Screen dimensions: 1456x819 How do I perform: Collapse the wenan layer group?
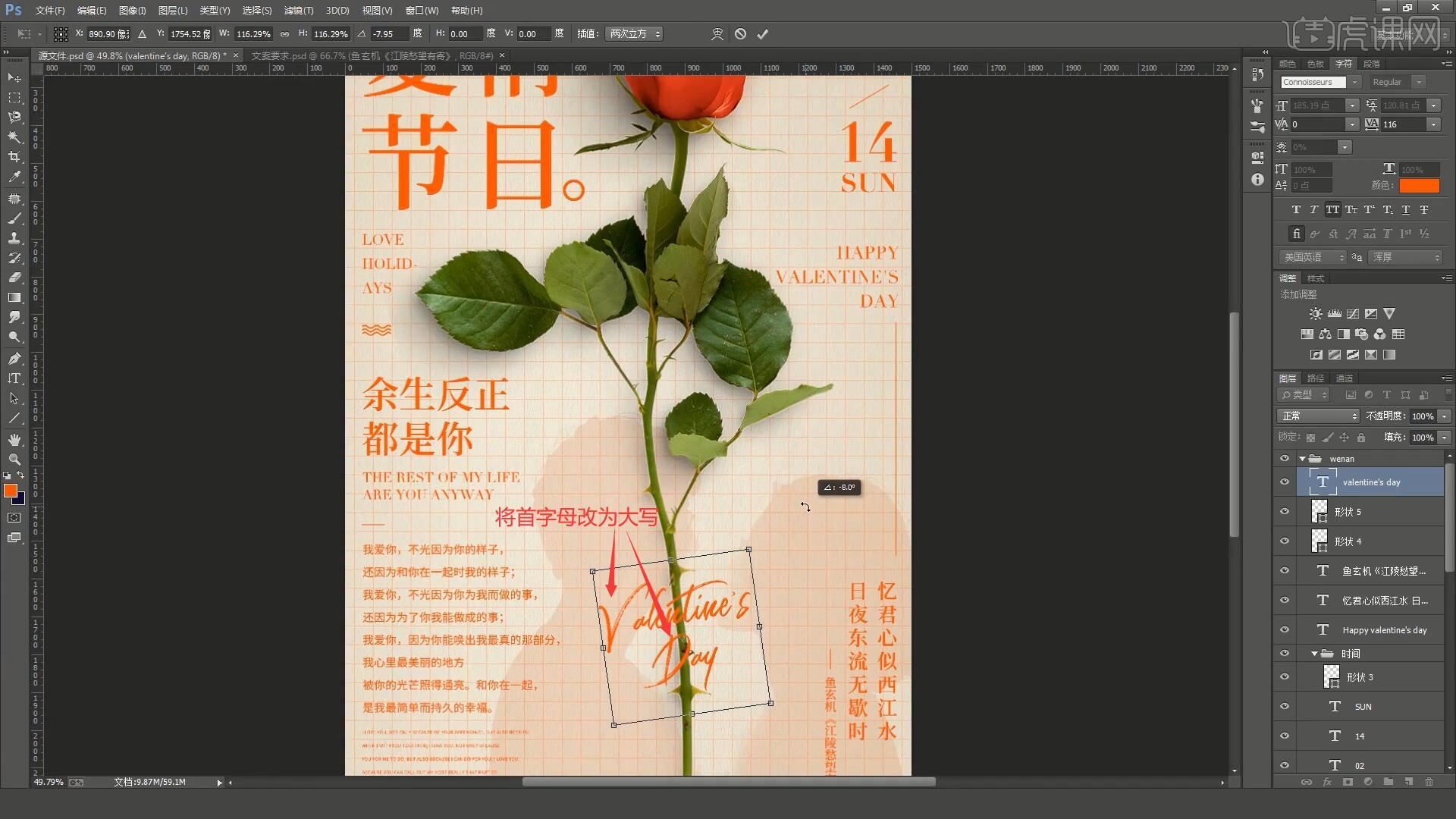click(1302, 459)
